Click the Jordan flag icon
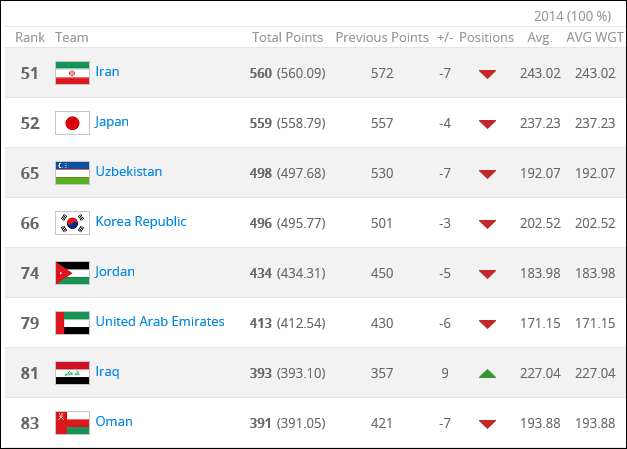Image resolution: width=627 pixels, height=449 pixels. pyautogui.click(x=72, y=273)
